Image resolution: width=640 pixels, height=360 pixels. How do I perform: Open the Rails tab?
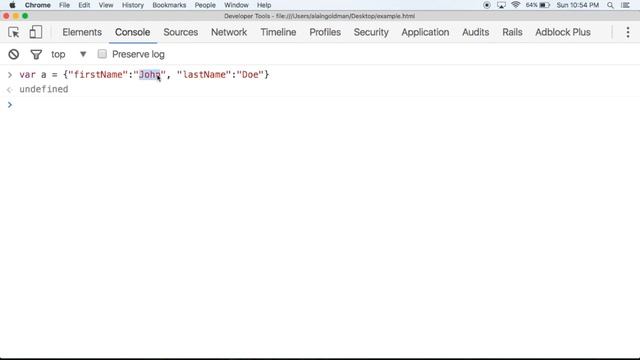512,32
